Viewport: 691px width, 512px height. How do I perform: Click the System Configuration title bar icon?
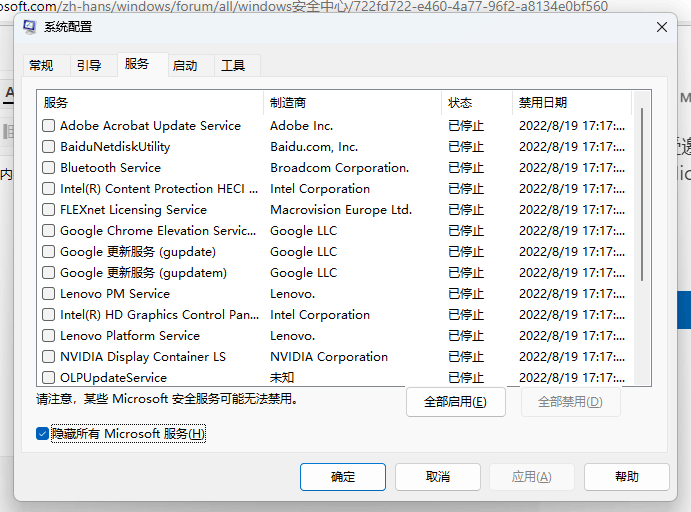tap(30, 27)
